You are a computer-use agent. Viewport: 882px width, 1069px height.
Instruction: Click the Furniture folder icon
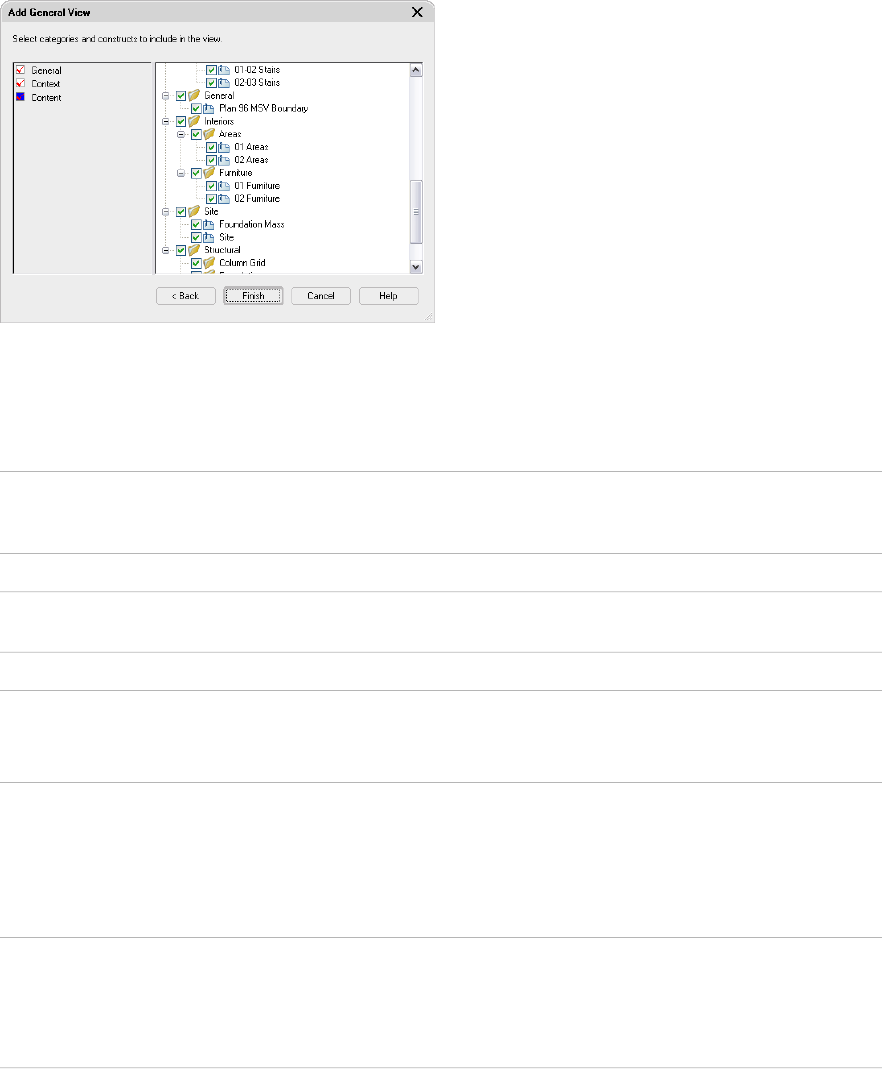(x=209, y=173)
